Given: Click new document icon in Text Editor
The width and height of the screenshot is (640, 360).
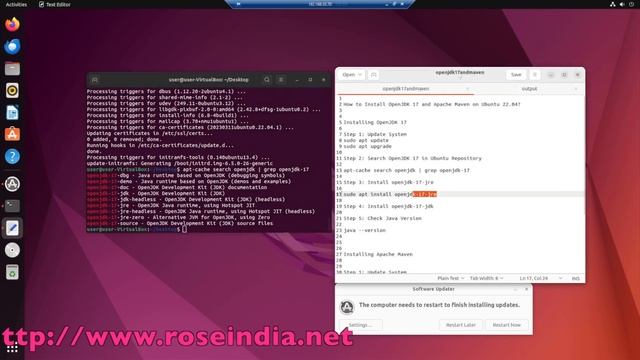Looking at the screenshot, I should tap(373, 75).
